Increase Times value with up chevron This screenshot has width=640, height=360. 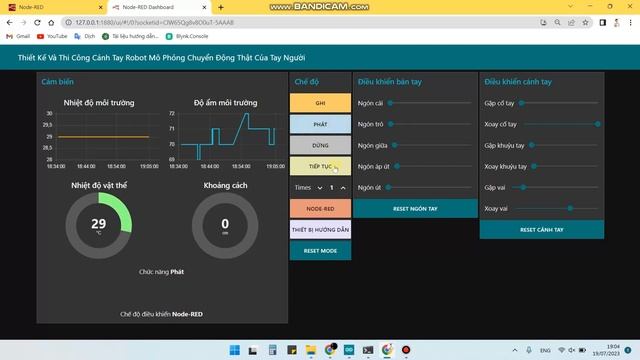(x=343, y=188)
